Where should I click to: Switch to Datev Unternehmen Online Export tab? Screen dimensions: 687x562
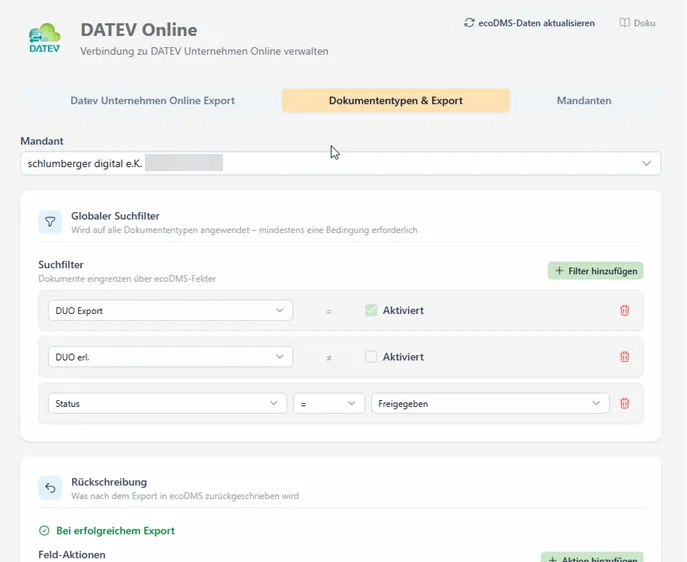pyautogui.click(x=152, y=101)
